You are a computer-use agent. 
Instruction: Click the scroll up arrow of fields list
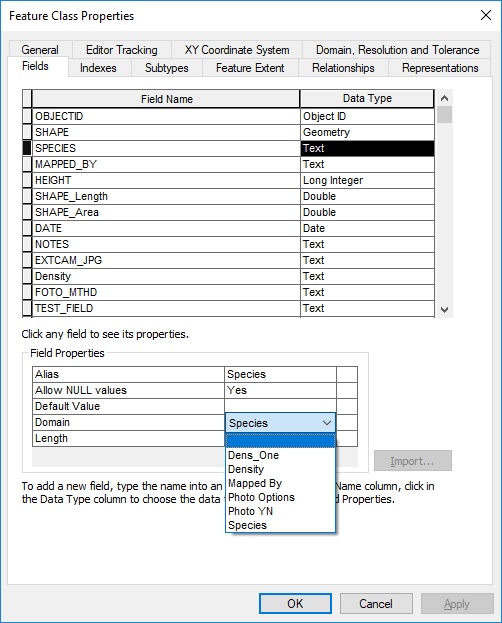tap(444, 98)
